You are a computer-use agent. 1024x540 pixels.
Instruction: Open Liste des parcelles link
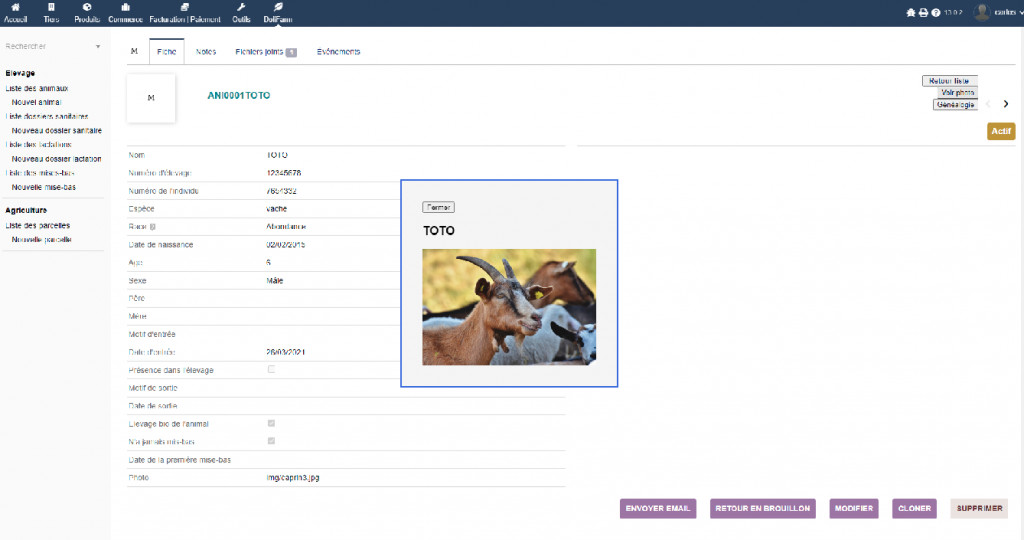38,225
